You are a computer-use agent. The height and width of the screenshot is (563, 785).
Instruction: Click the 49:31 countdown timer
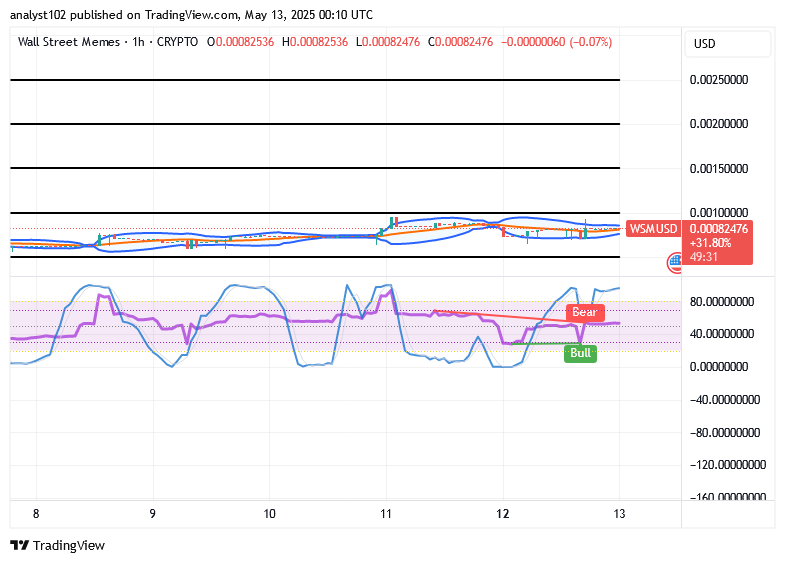(703, 257)
